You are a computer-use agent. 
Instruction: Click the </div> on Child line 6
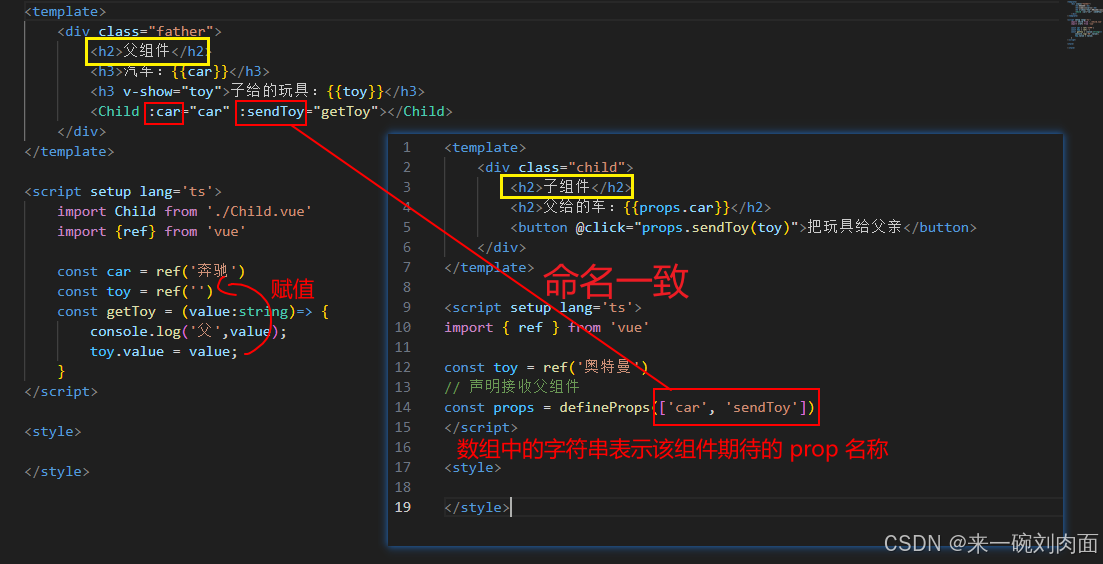(502, 248)
